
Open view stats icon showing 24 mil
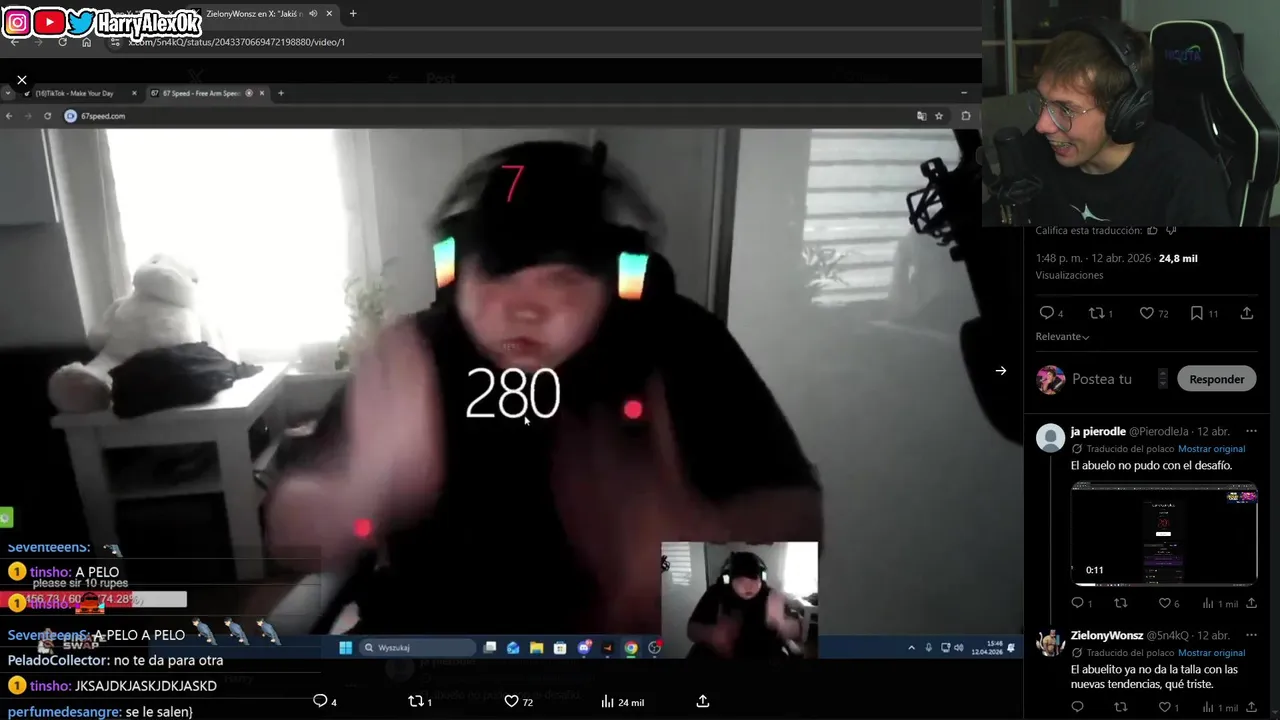tap(607, 702)
